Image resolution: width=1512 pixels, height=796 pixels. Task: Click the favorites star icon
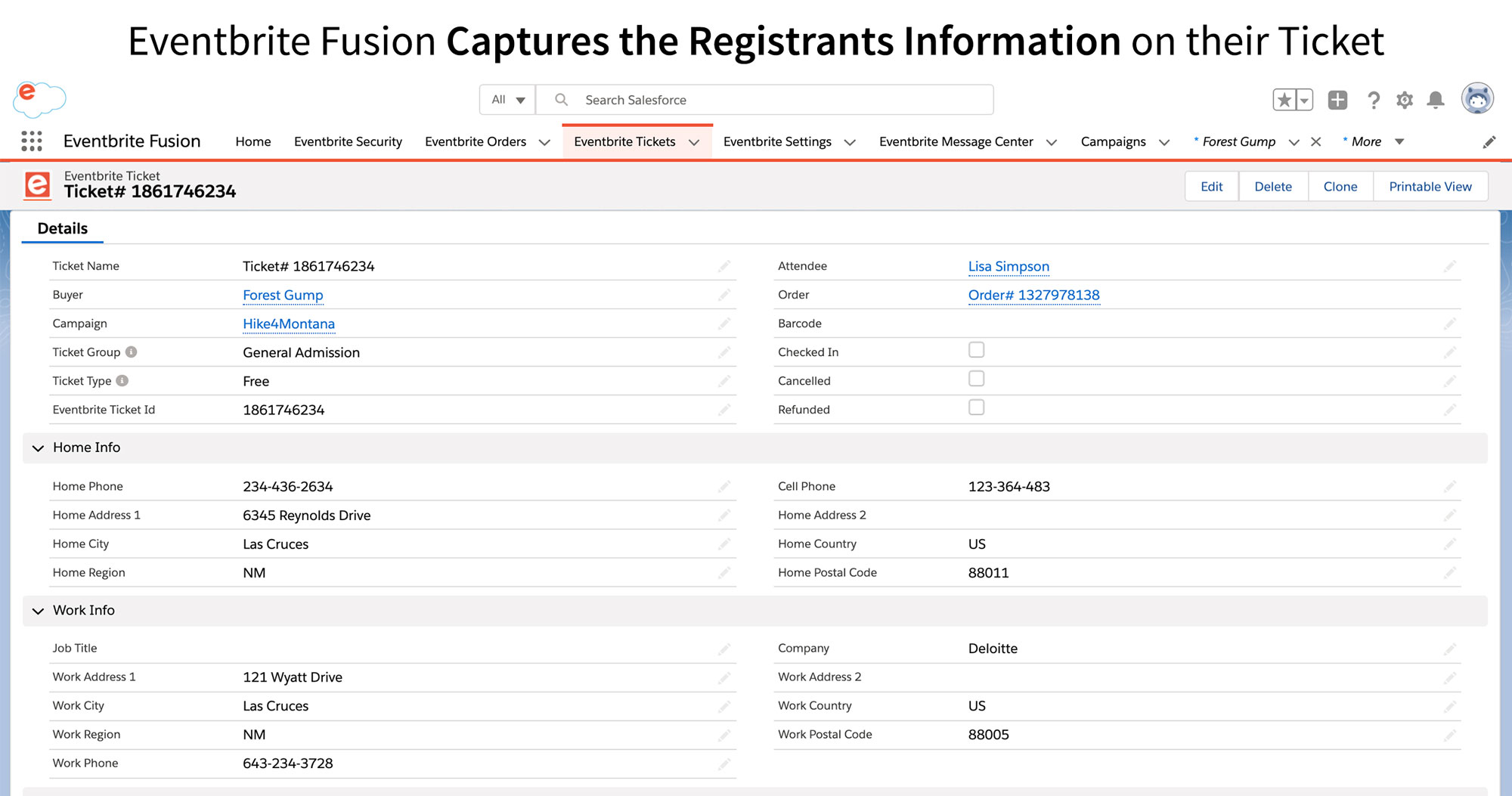point(1285,99)
